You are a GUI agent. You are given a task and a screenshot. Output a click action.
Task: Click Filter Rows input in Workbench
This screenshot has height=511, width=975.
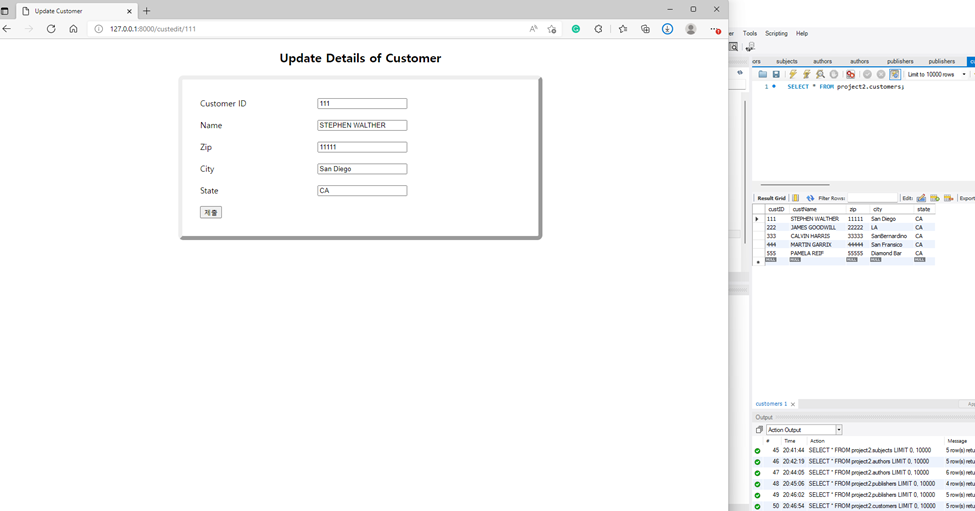point(872,198)
